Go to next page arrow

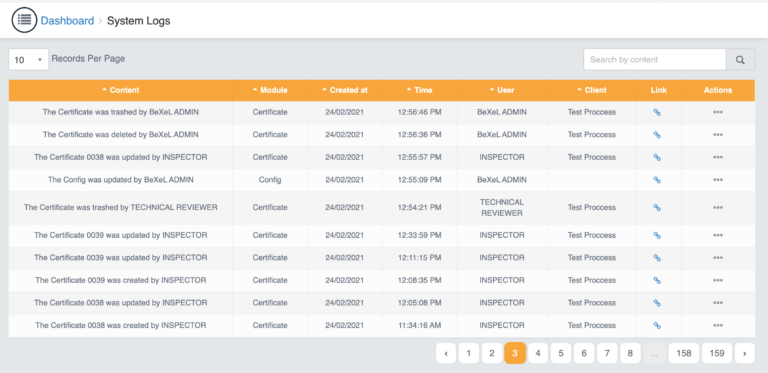[x=745, y=353]
